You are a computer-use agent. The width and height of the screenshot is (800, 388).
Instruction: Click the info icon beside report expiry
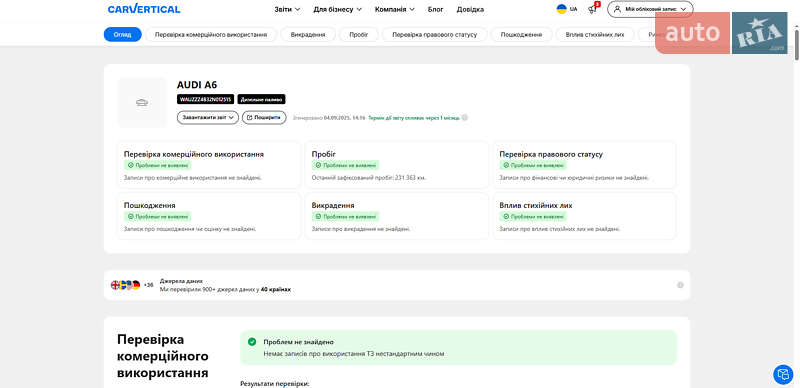465,117
